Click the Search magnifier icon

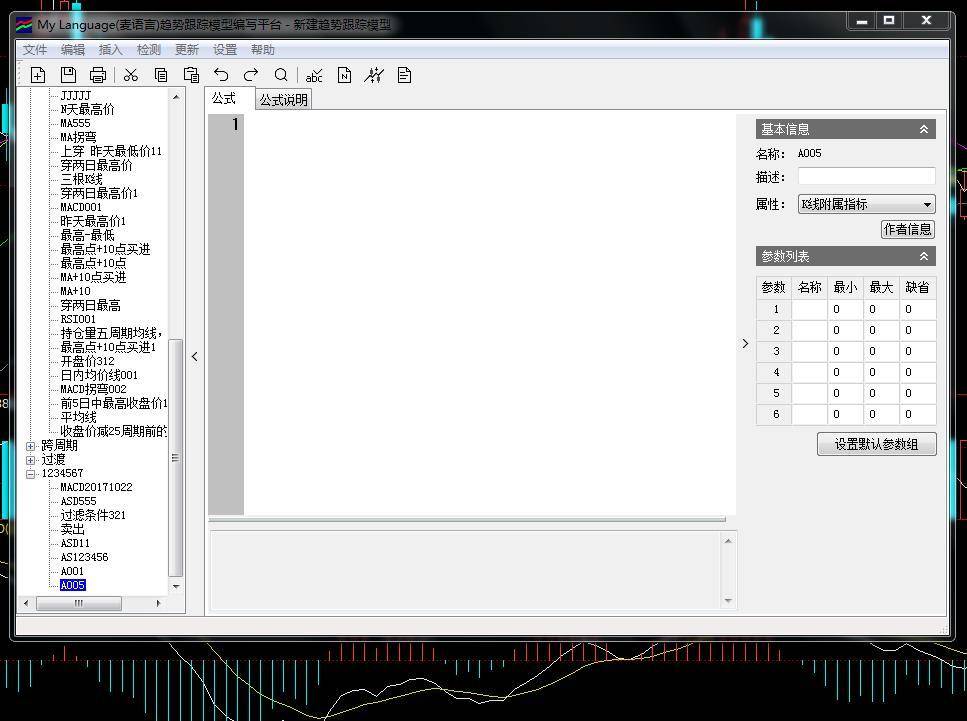pos(281,75)
